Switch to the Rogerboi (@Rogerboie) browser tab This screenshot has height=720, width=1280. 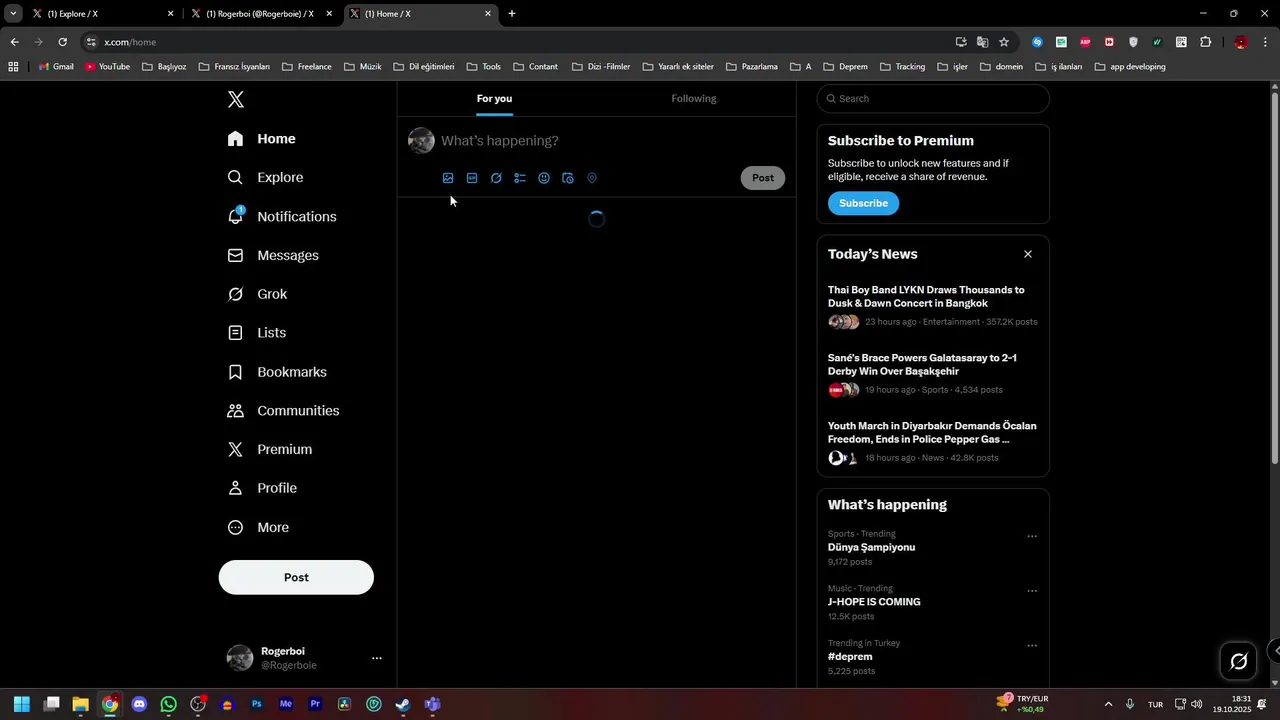(260, 14)
